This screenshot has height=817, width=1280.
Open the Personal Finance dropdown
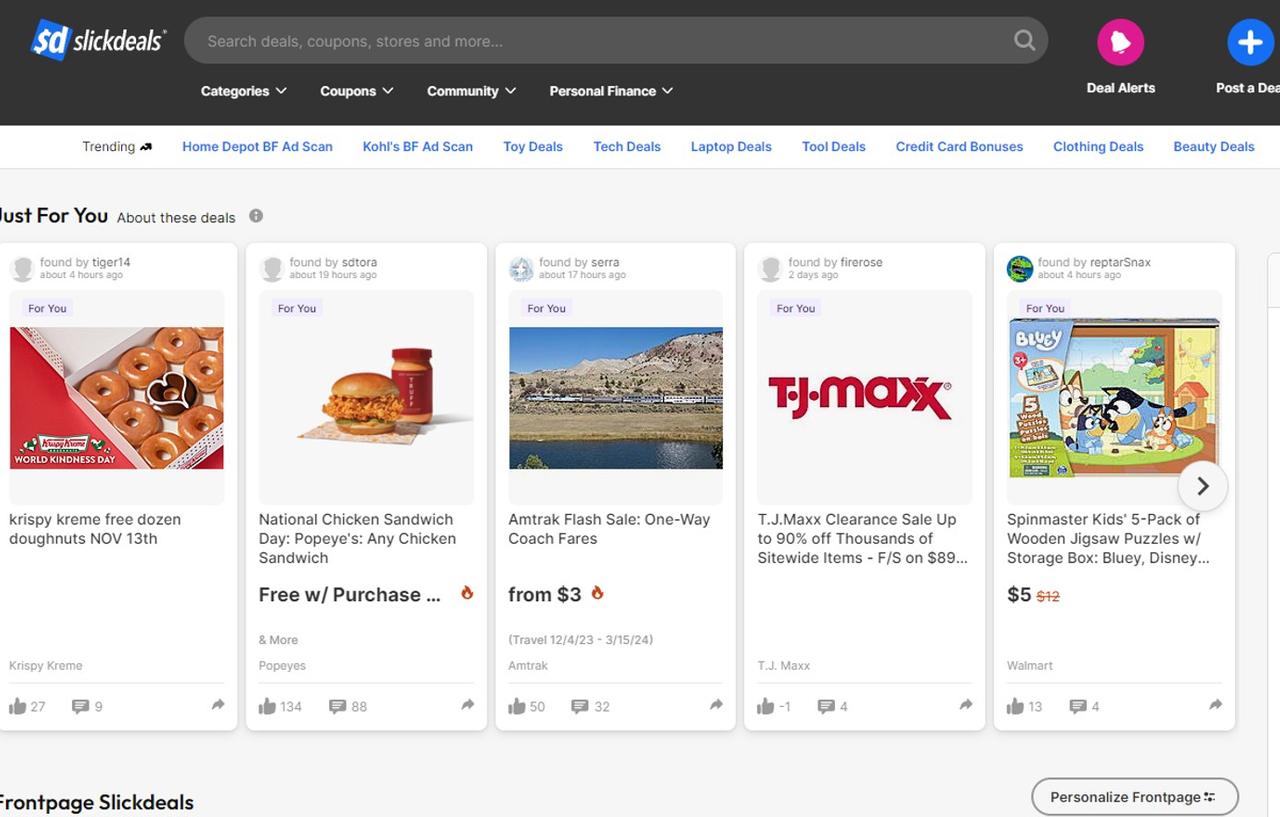coord(612,91)
